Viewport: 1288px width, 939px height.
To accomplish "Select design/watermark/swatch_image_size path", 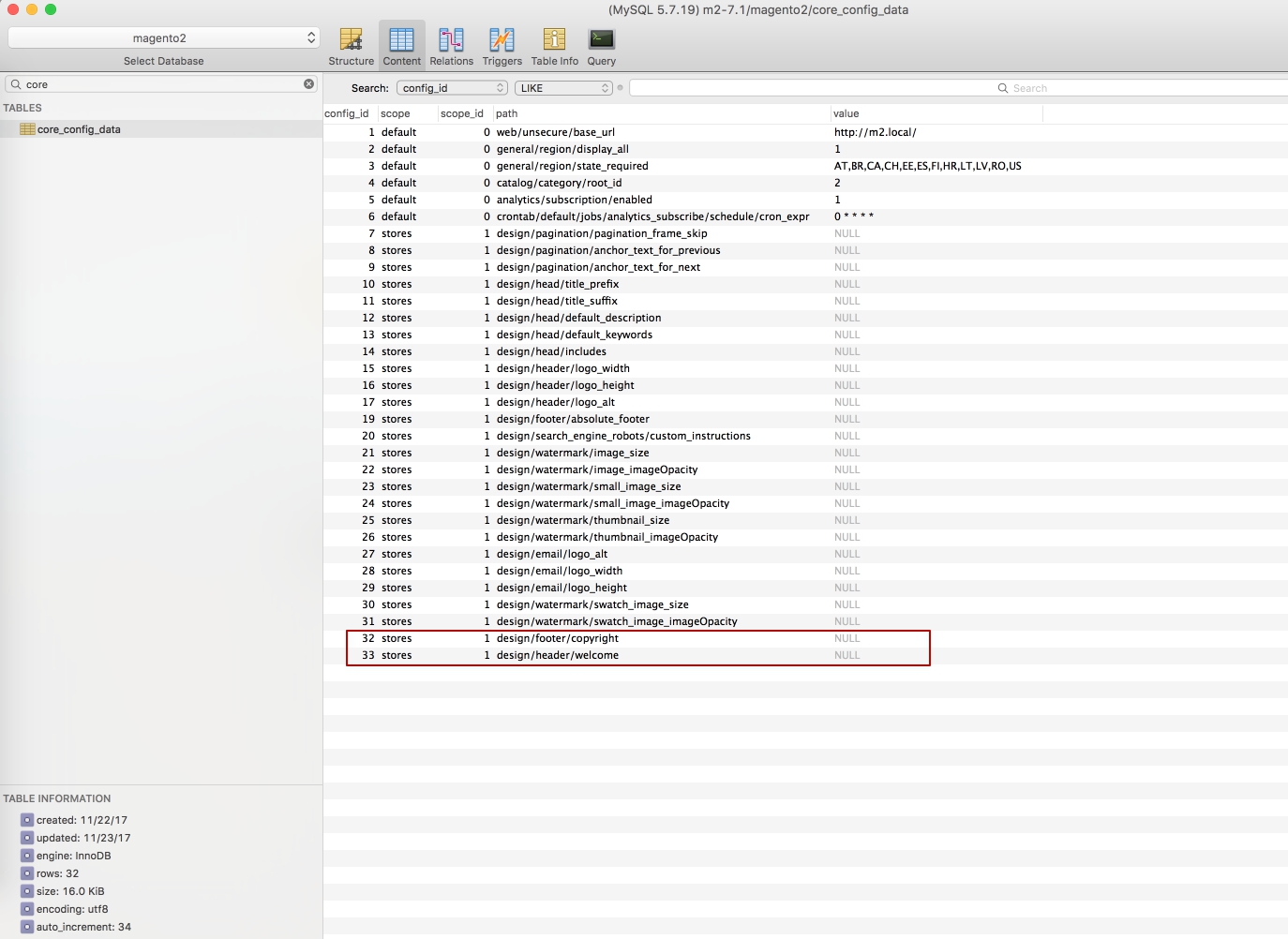I will [x=592, y=604].
